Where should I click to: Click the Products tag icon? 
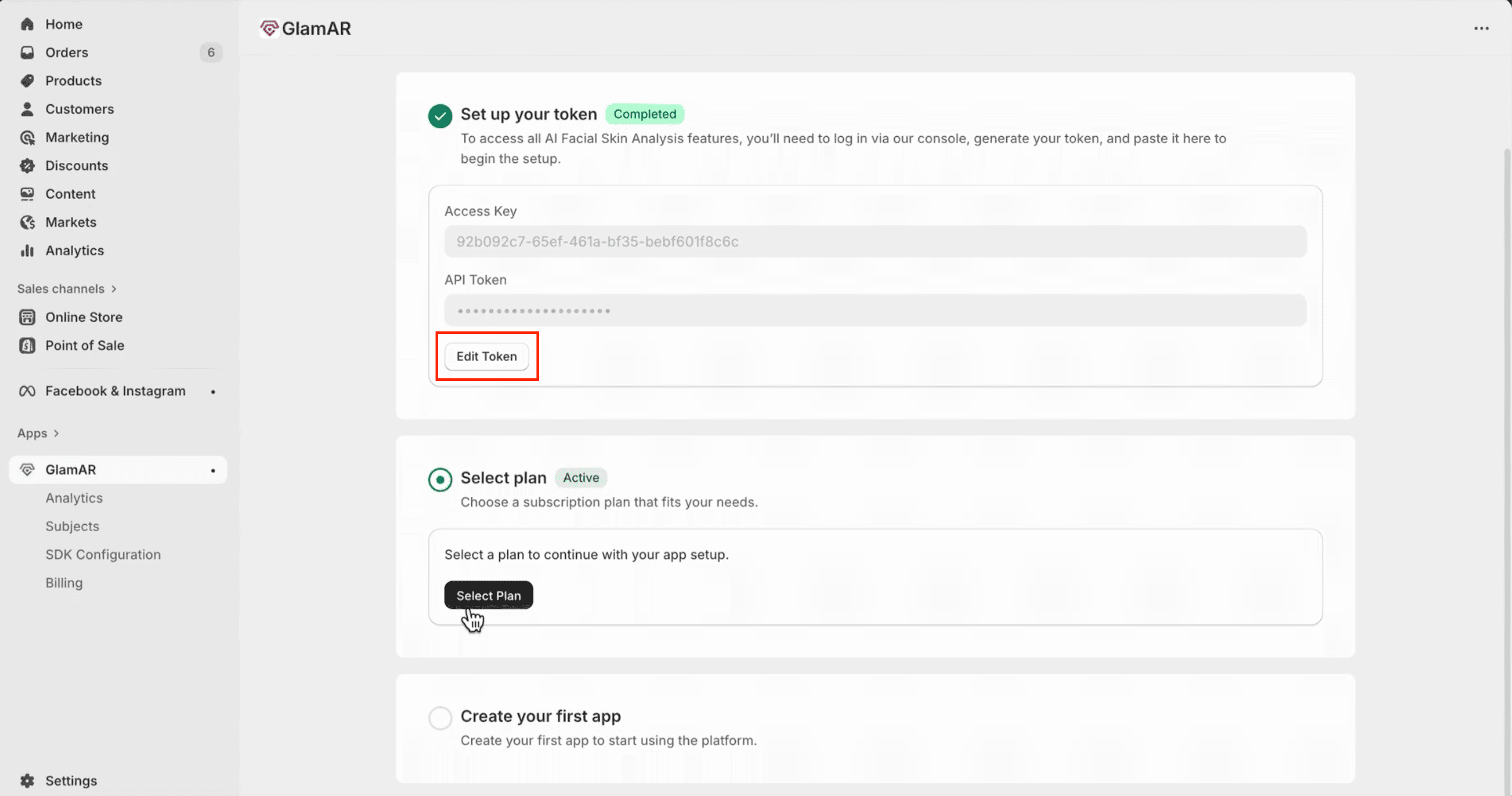pyautogui.click(x=27, y=81)
